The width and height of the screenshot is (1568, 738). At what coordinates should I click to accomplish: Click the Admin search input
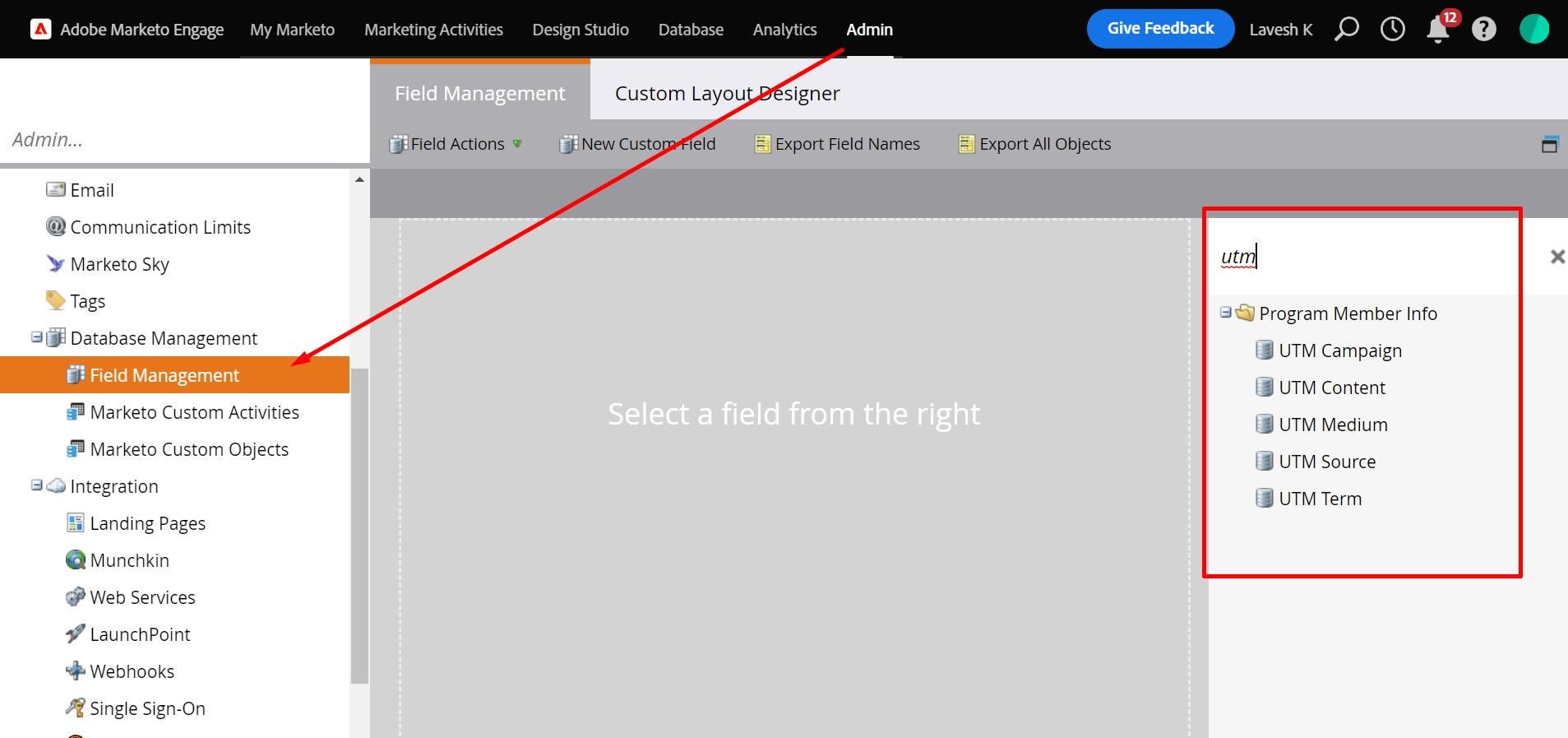pyautogui.click(x=185, y=139)
